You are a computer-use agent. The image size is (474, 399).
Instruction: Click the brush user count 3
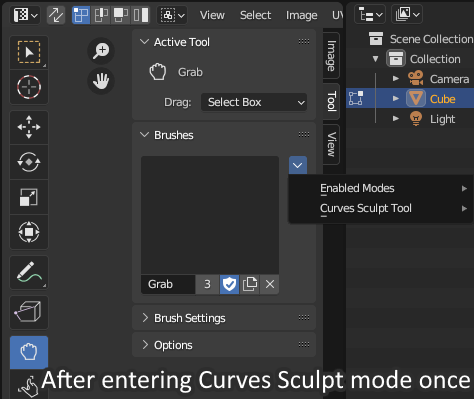tap(207, 284)
